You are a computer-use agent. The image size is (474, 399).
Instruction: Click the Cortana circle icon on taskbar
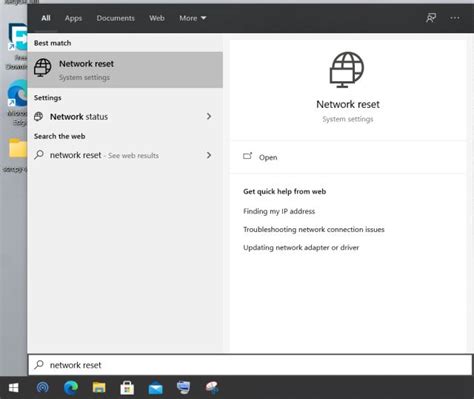42,388
